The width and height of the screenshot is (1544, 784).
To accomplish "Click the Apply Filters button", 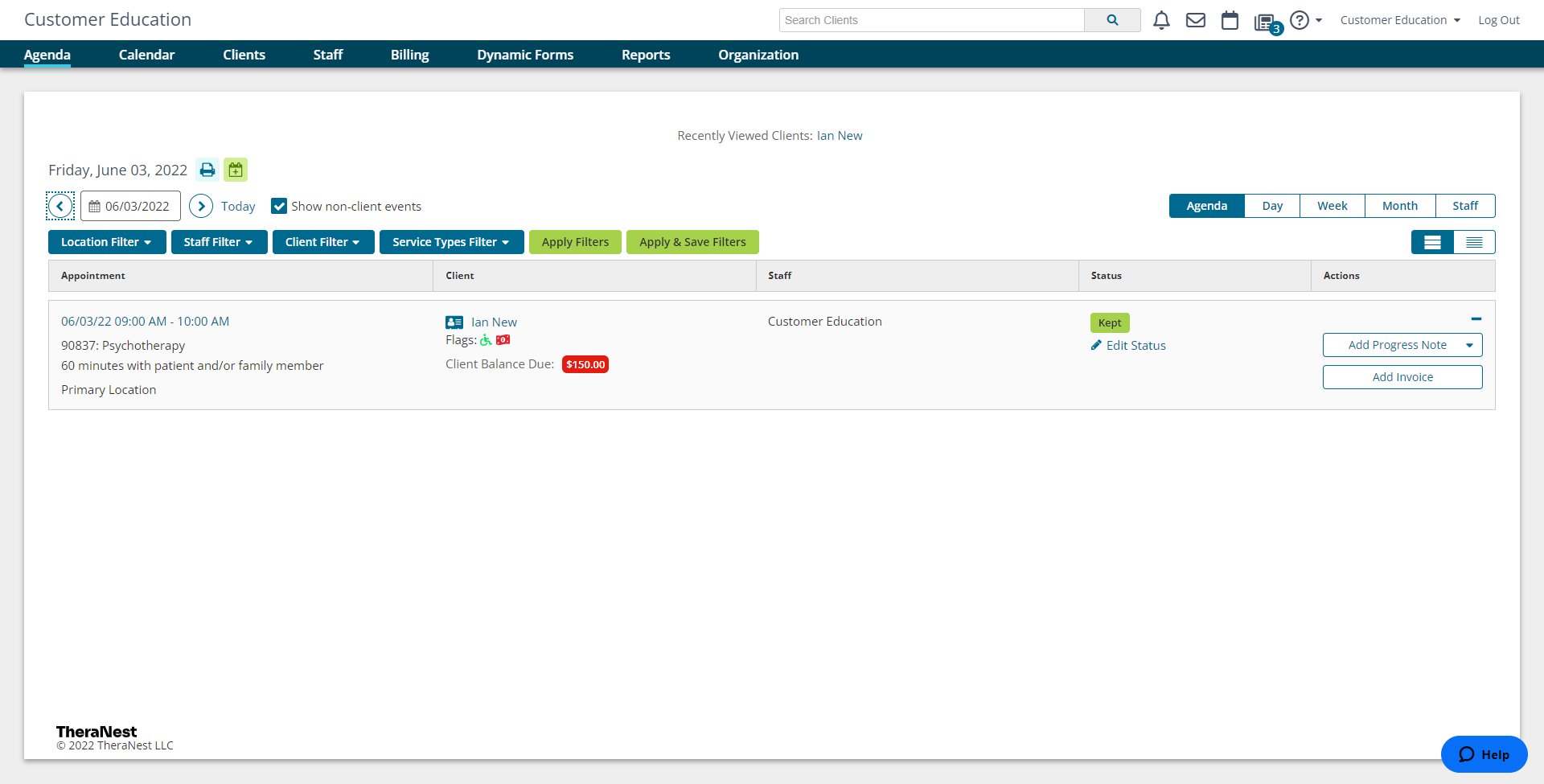I will (x=575, y=242).
